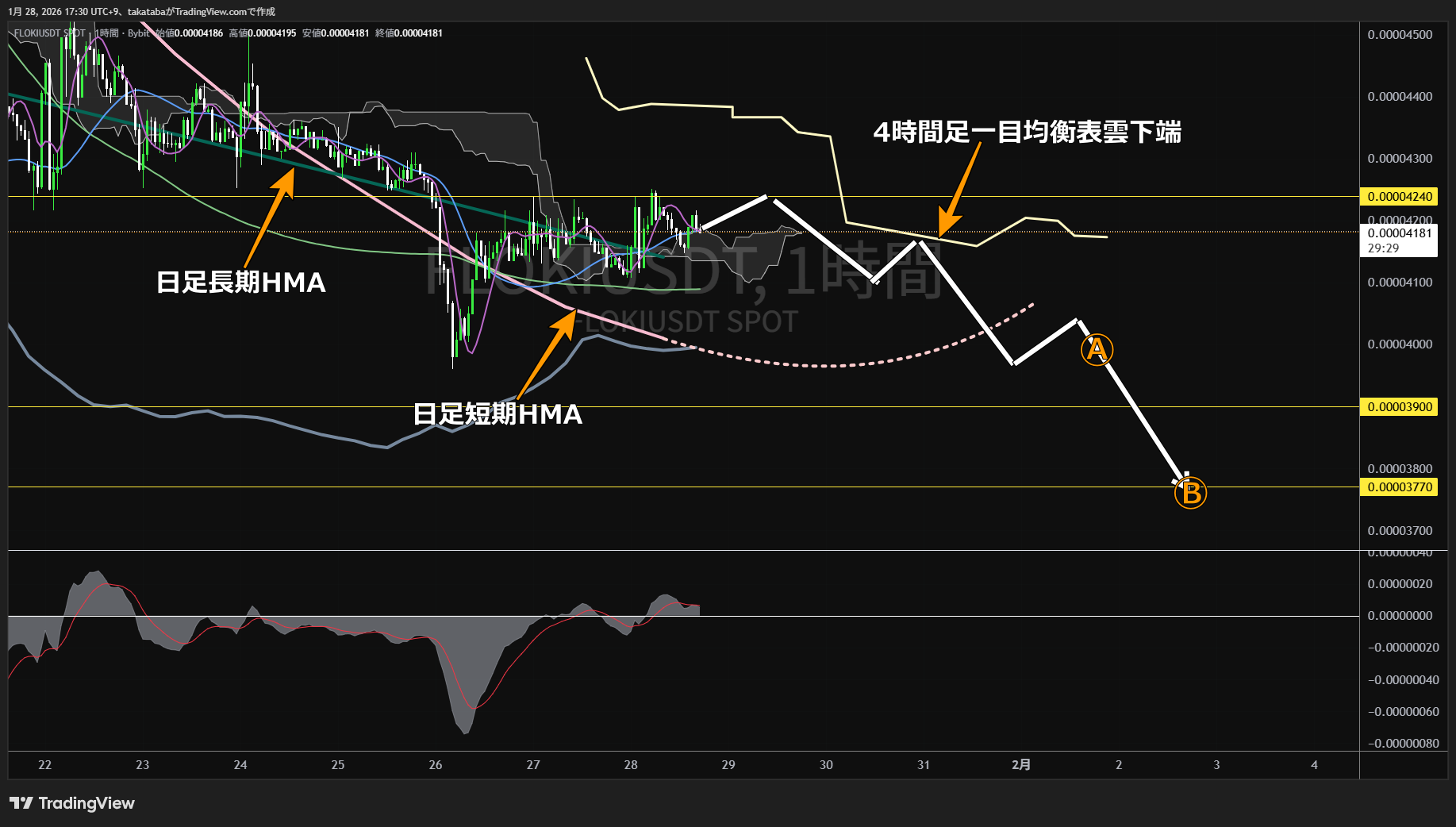The height and width of the screenshot is (827, 1456).
Task: Click the FLOKIUSDT SPOT symbol title
Action: click(49, 33)
